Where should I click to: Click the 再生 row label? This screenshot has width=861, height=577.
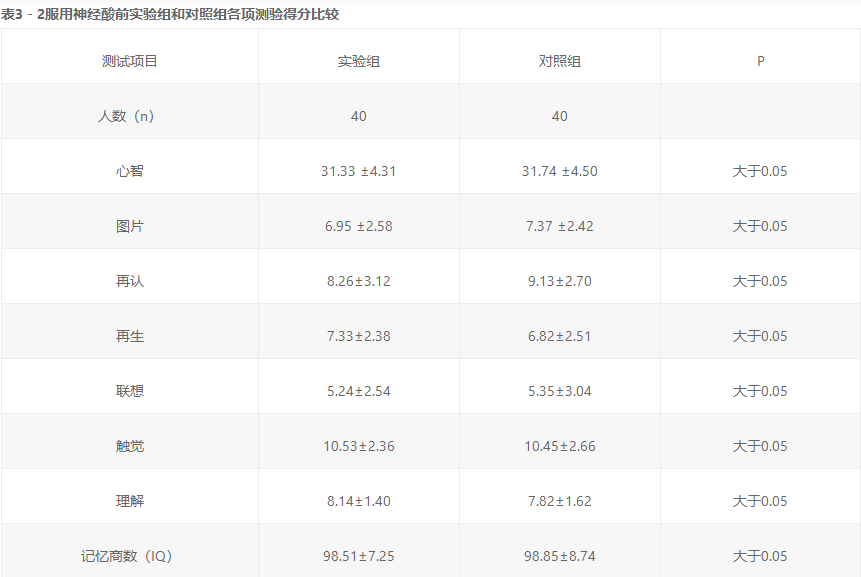pyautogui.click(x=130, y=336)
